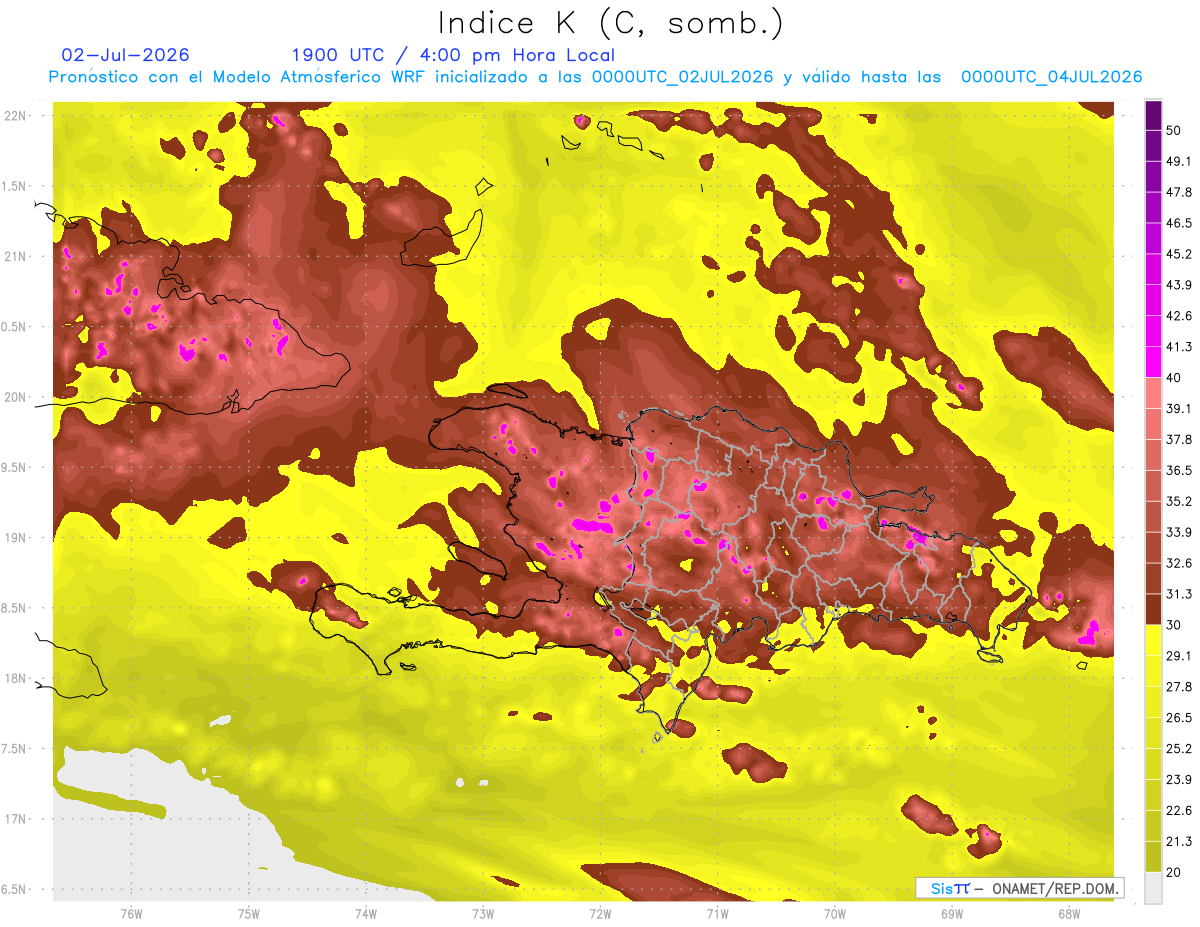This screenshot has width=1200, height=927.
Task: Click the color bar label "31.3"
Action: click(1180, 594)
